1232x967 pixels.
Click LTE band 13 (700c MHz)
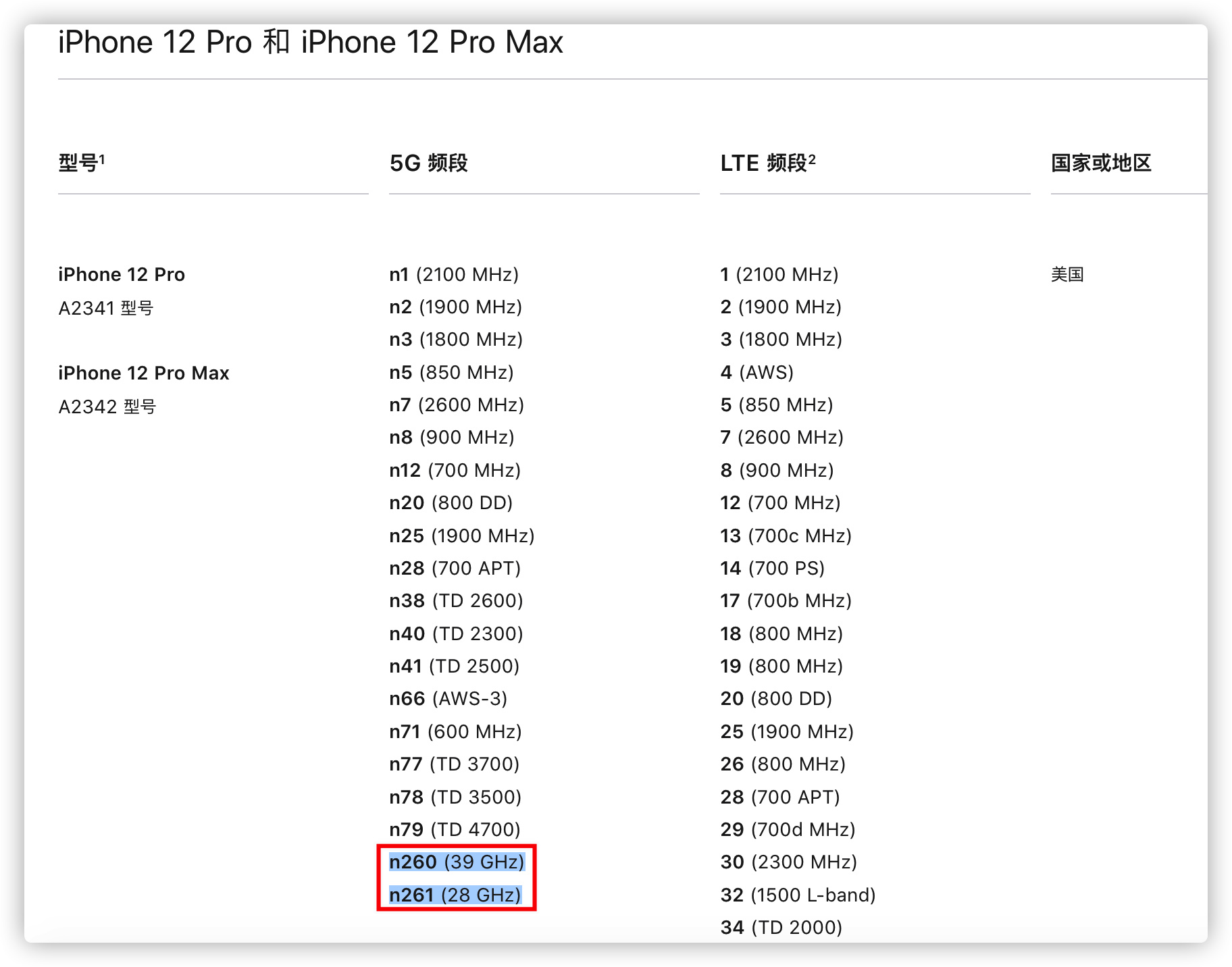click(x=786, y=535)
